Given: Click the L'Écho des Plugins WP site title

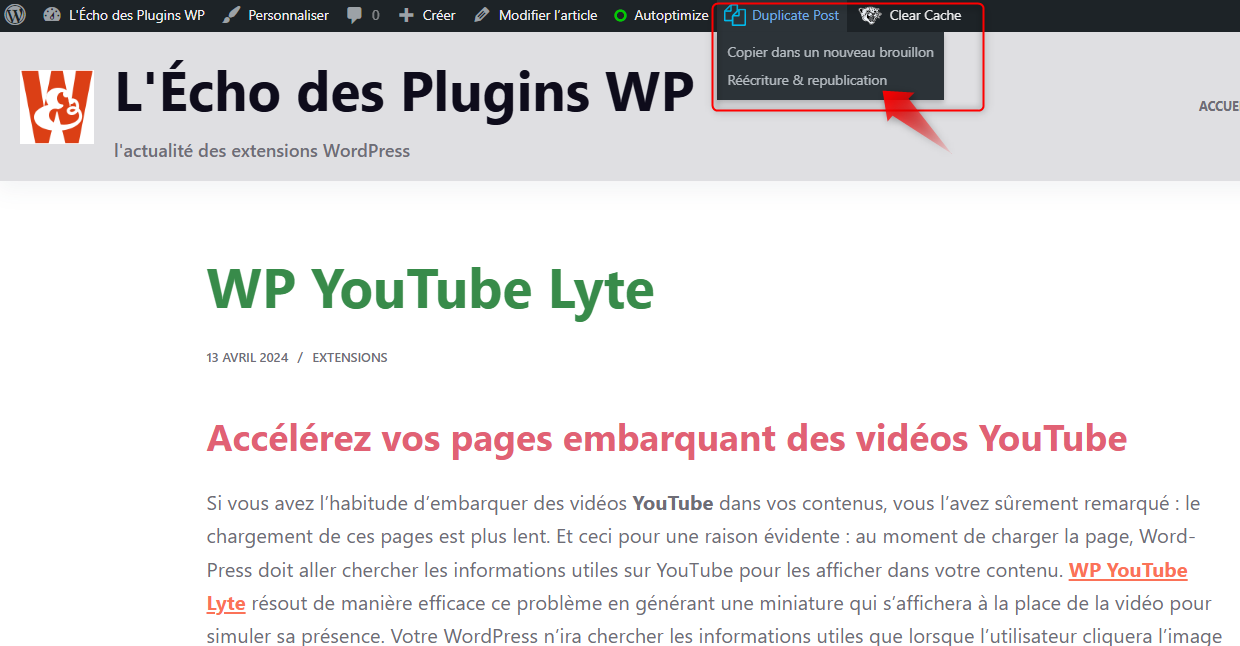Looking at the screenshot, I should coord(405,93).
